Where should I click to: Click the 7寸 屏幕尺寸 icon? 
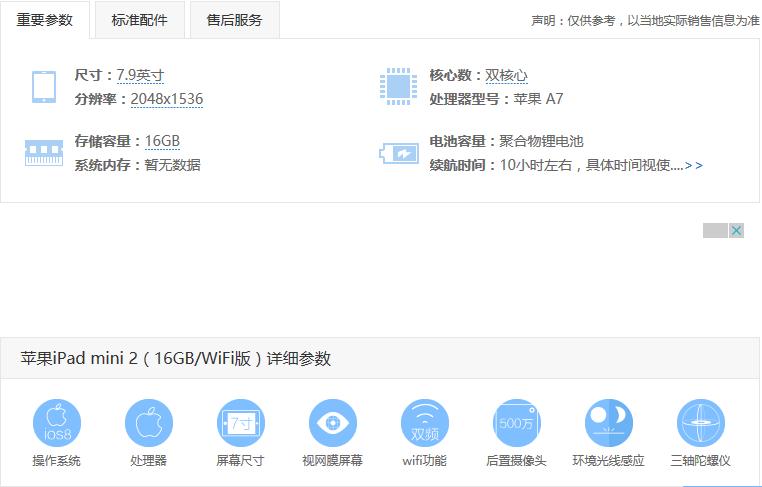(241, 423)
